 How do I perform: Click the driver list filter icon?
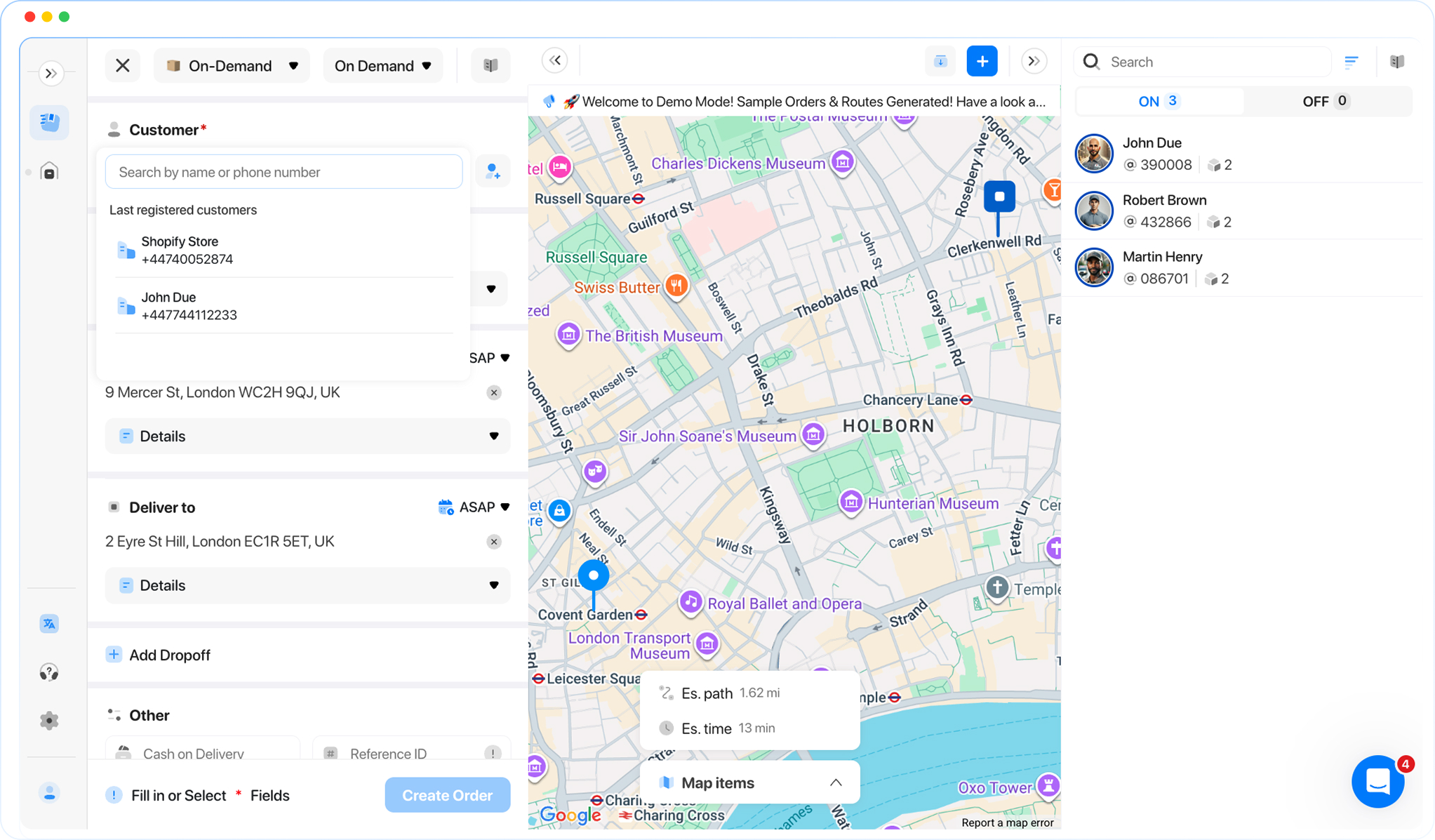click(x=1351, y=62)
